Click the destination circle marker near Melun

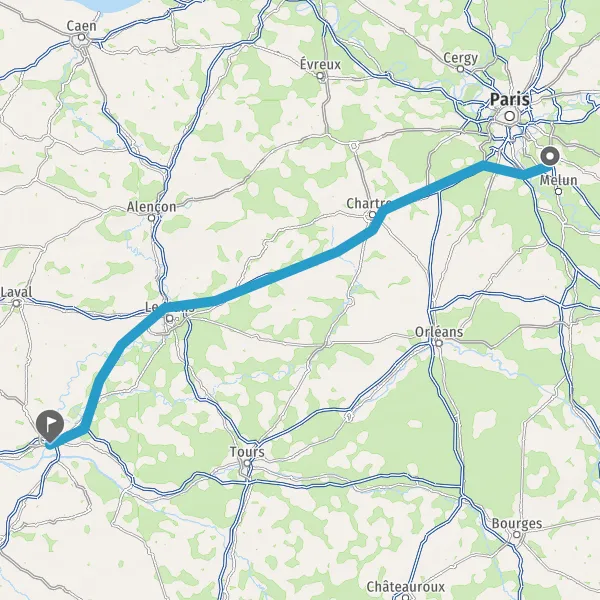coord(550,156)
